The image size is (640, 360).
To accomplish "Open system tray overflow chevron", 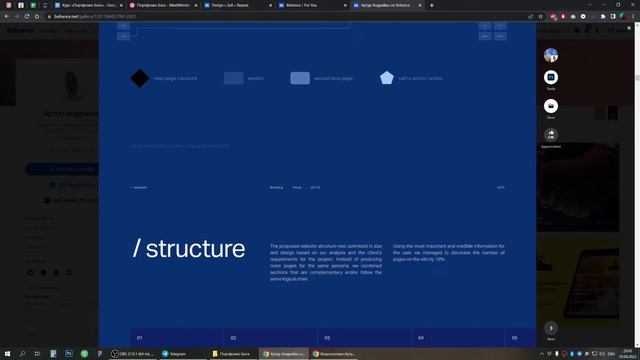I will pyautogui.click(x=542, y=354).
